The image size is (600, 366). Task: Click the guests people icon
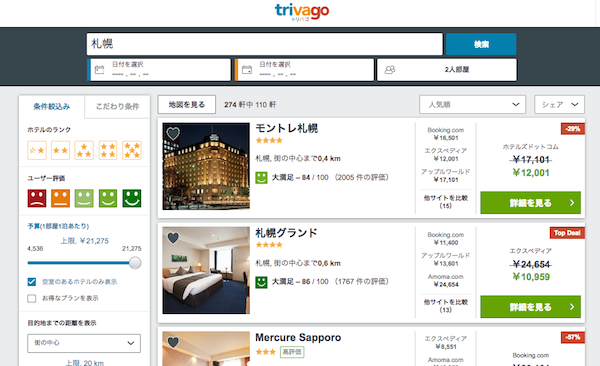pyautogui.click(x=390, y=70)
